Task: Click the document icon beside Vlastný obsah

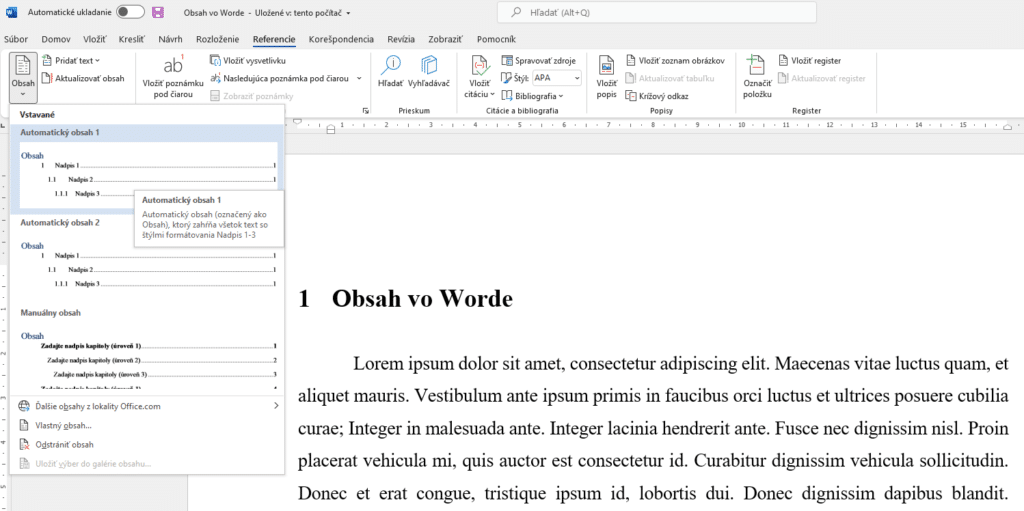Action: (x=24, y=425)
